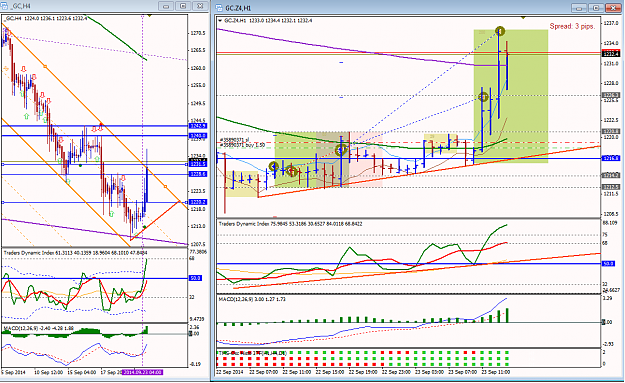The width and height of the screenshot is (625, 383).
Task: Click the 77.3806 value on the H4 indicator scale
Action: pyautogui.click(x=198, y=251)
